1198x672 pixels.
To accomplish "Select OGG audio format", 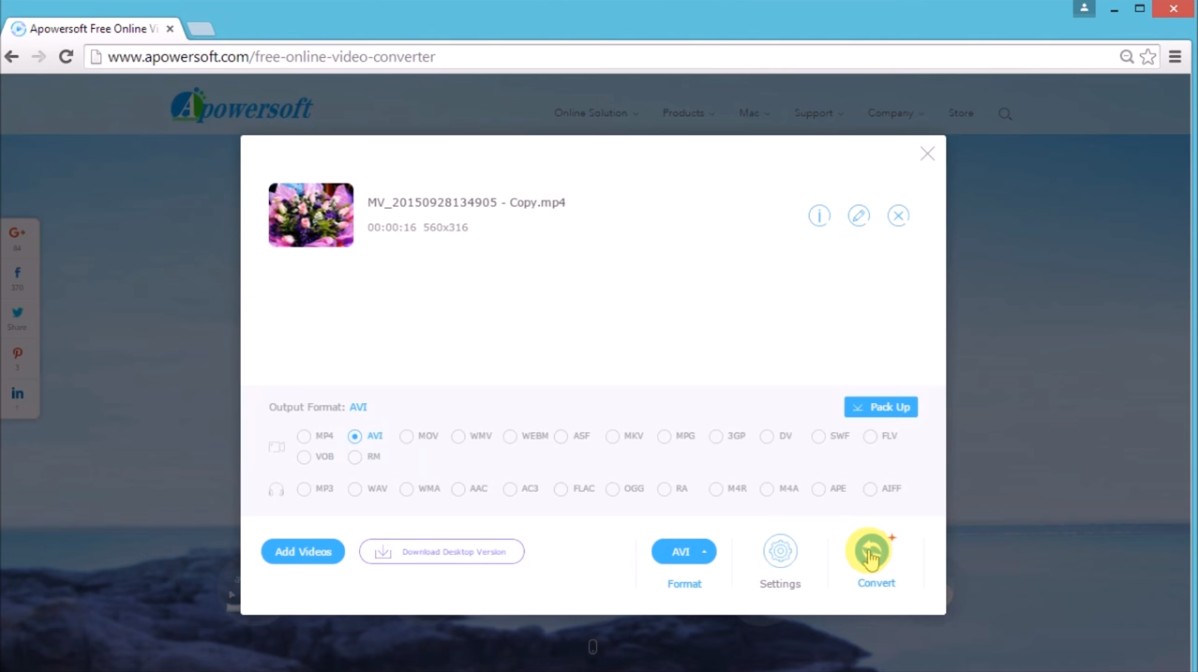I will pyautogui.click(x=613, y=489).
